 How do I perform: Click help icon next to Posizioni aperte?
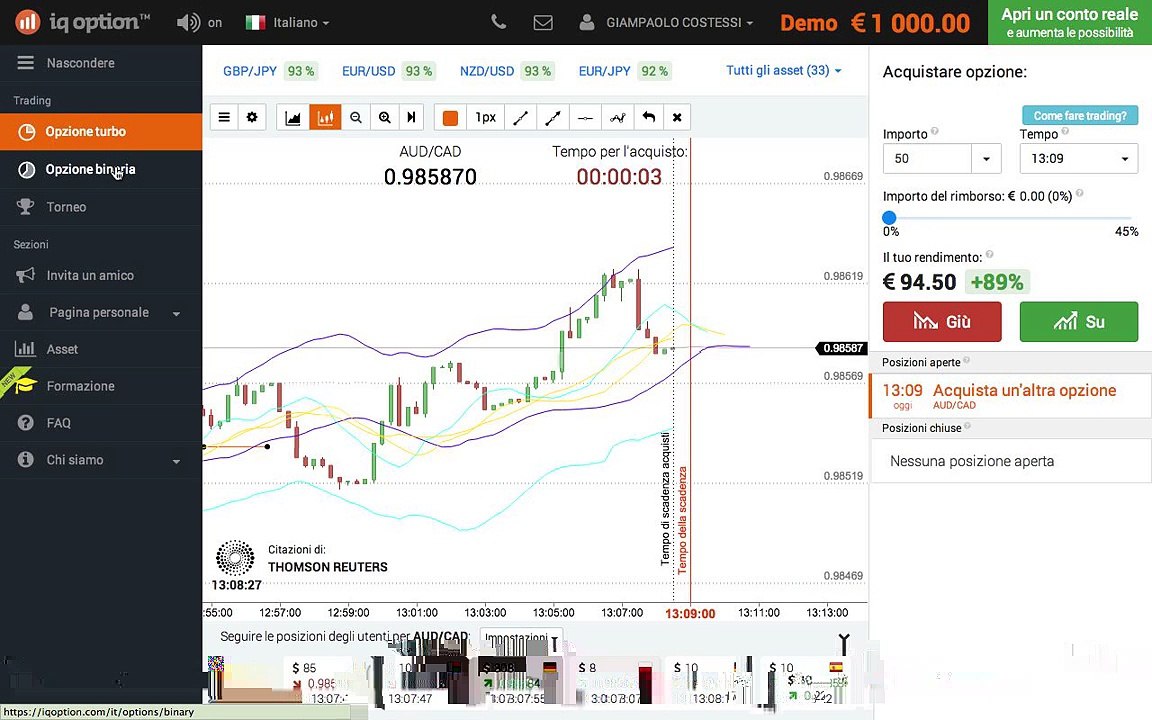click(966, 360)
